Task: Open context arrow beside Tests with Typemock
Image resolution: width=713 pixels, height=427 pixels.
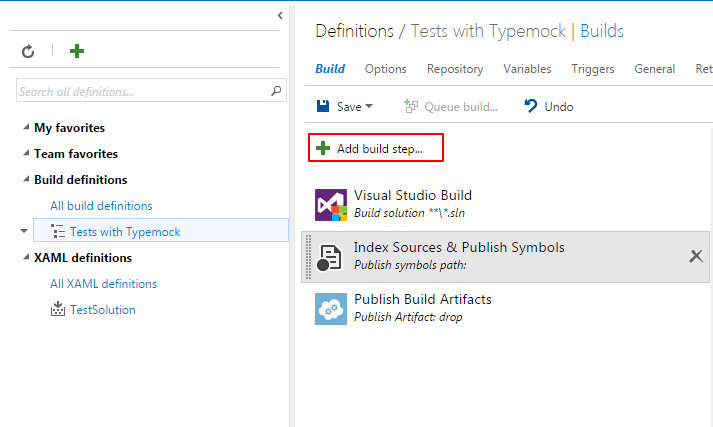Action: (x=24, y=231)
